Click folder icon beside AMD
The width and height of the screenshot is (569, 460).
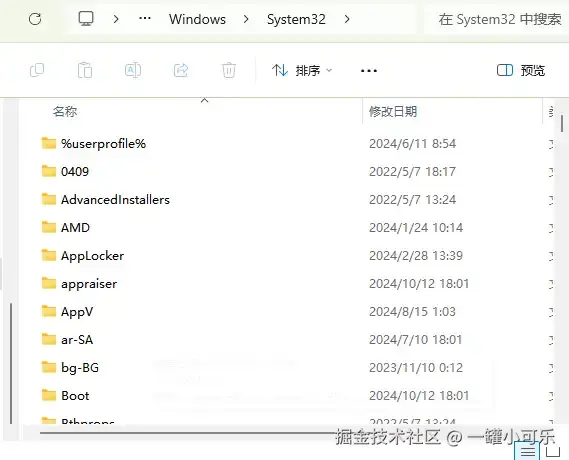[49, 227]
